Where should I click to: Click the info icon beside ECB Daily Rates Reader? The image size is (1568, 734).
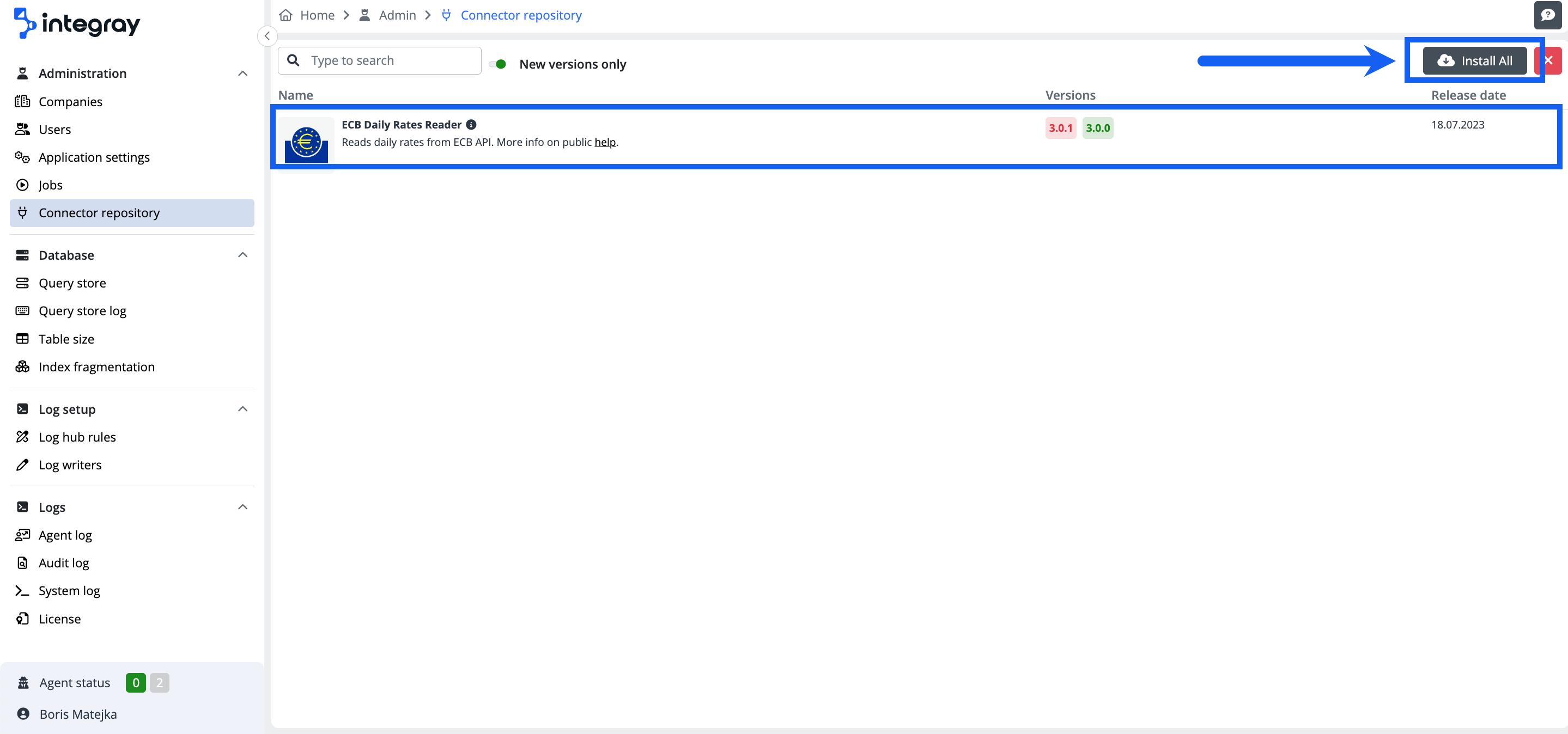tap(471, 125)
